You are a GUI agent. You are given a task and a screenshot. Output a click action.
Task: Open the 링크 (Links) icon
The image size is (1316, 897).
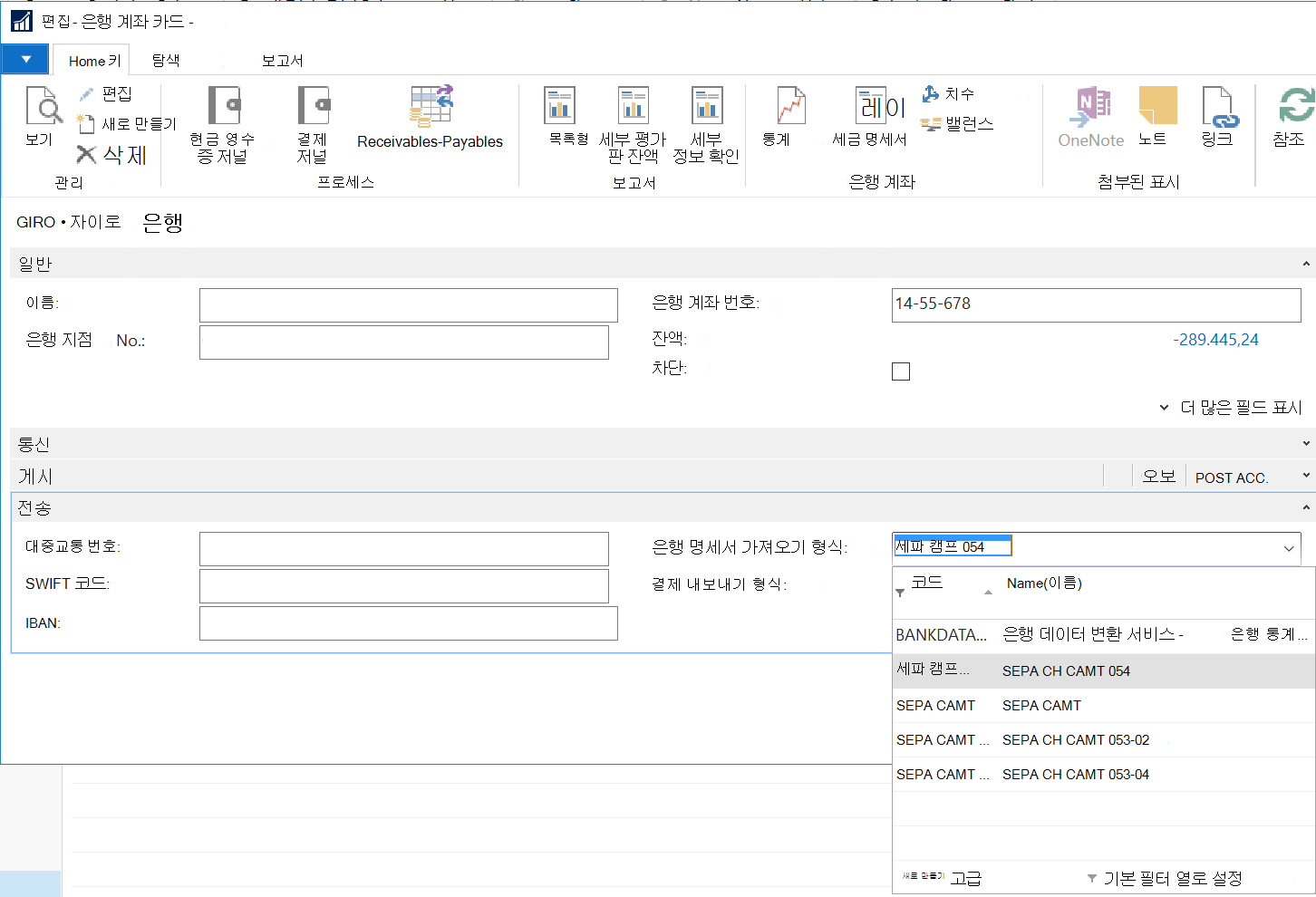pos(1219,107)
